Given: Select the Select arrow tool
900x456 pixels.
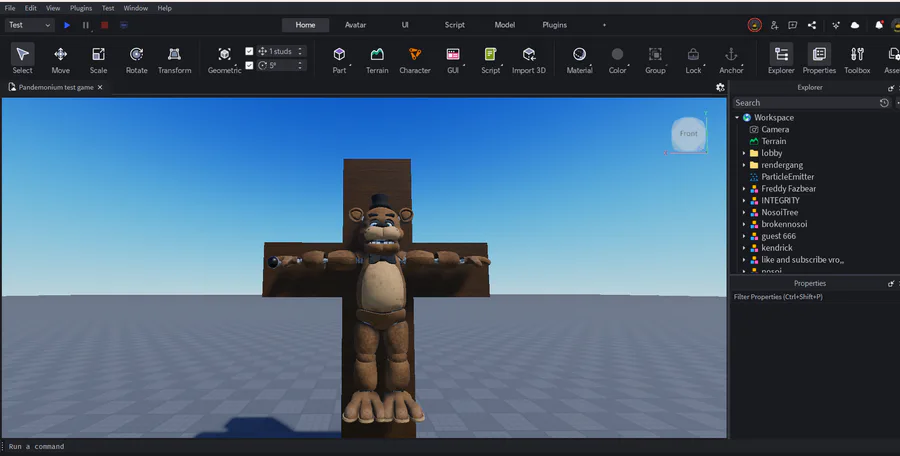Looking at the screenshot, I should tap(22, 59).
